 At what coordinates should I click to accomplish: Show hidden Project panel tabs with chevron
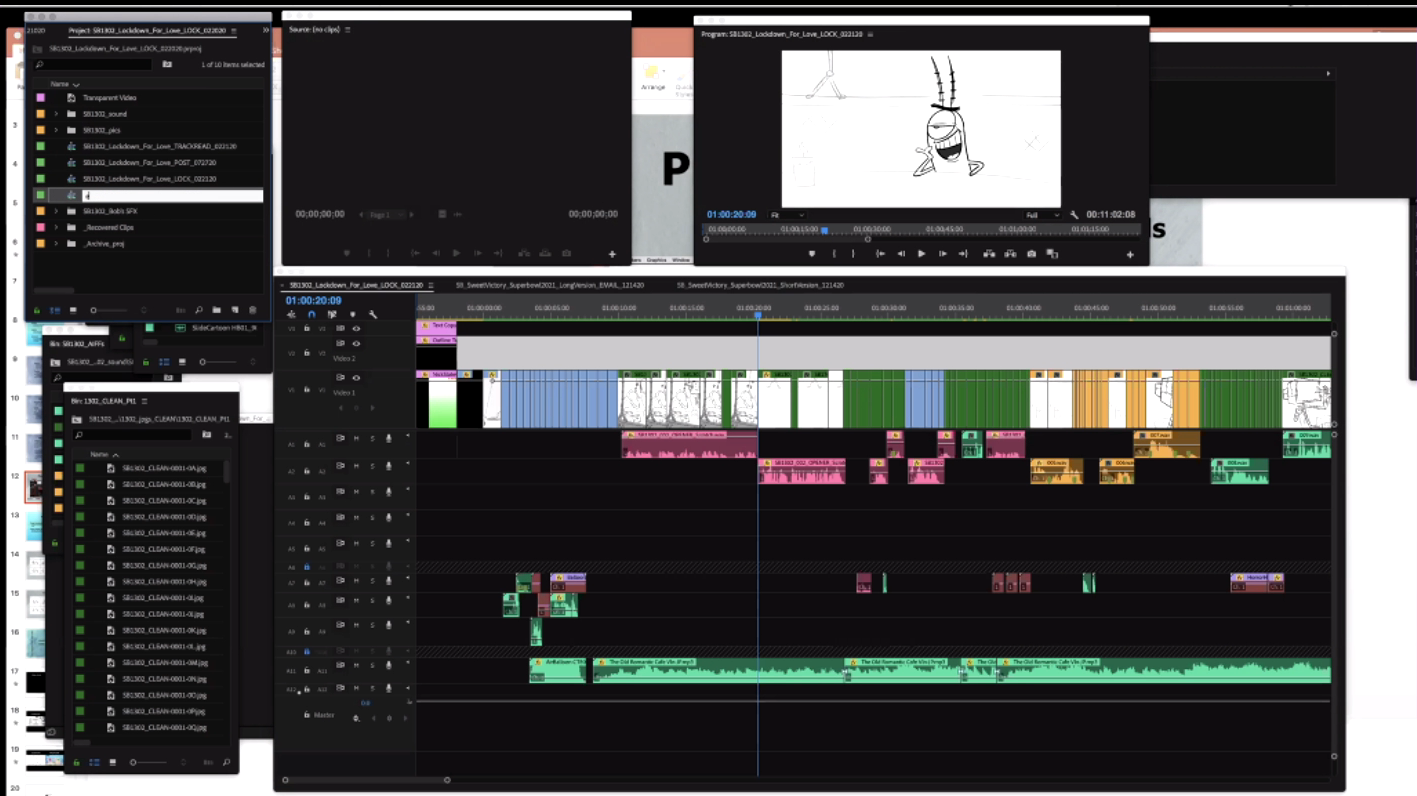tap(266, 31)
